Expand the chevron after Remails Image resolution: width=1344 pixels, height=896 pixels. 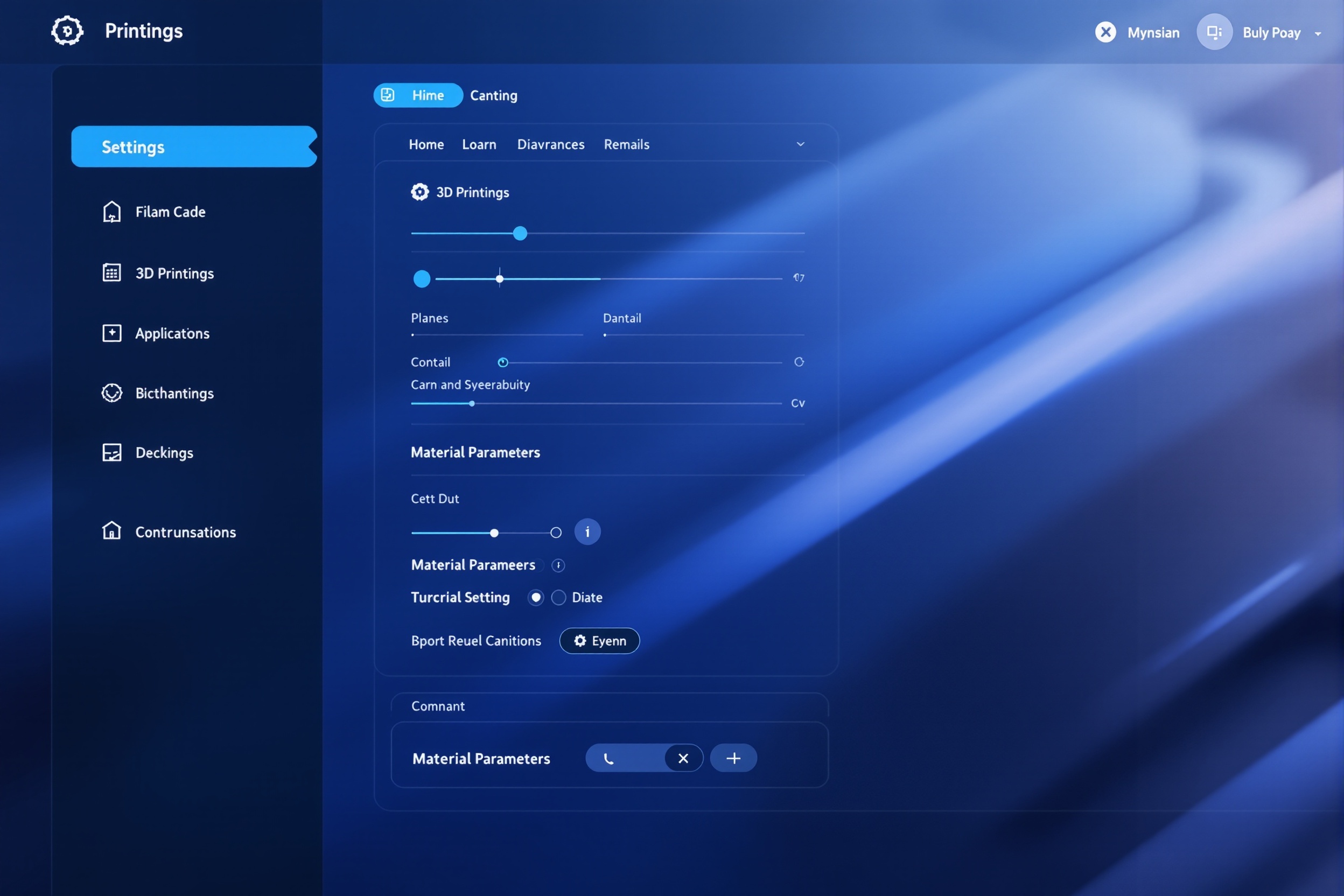(x=800, y=144)
